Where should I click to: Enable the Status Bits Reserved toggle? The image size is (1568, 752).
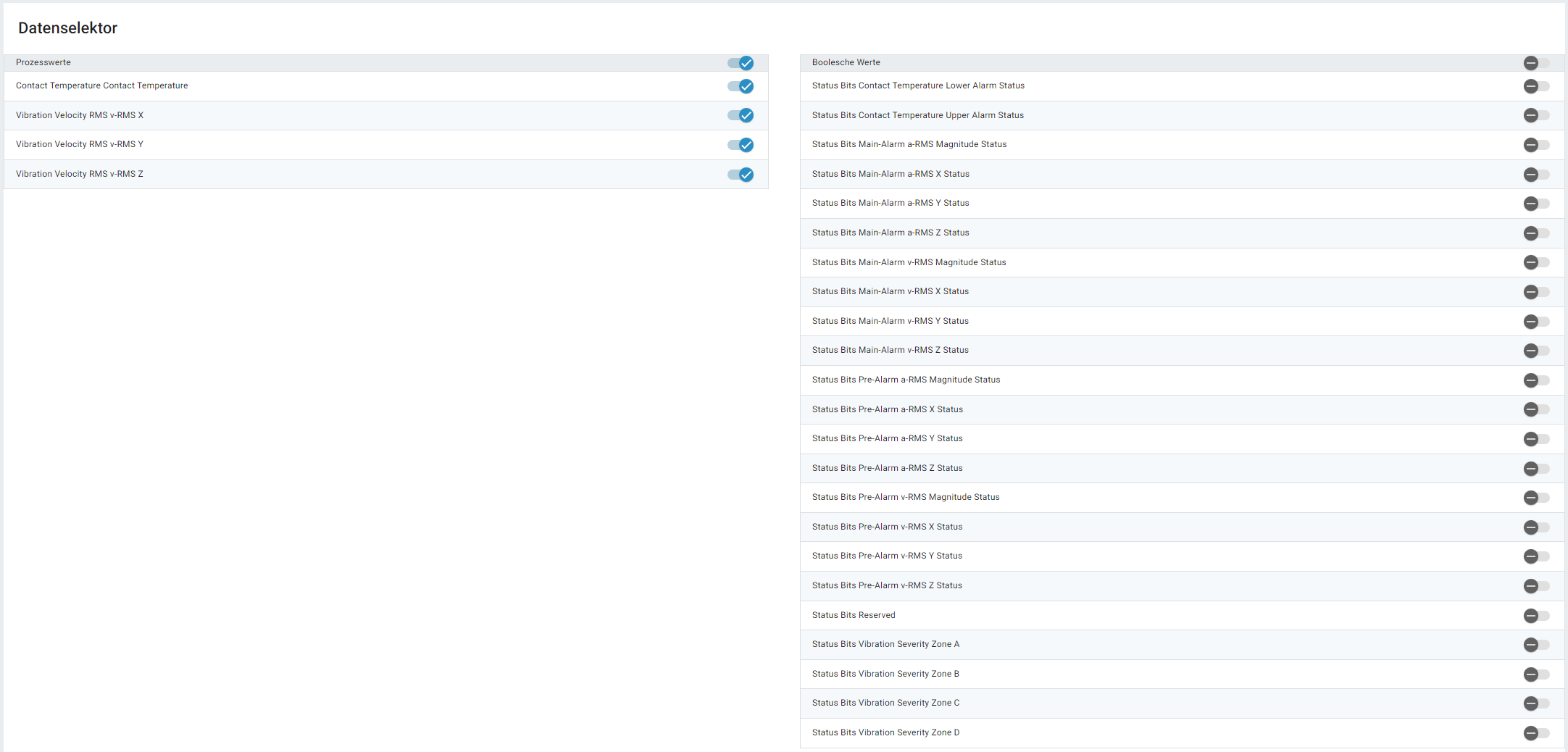pyautogui.click(x=1536, y=616)
